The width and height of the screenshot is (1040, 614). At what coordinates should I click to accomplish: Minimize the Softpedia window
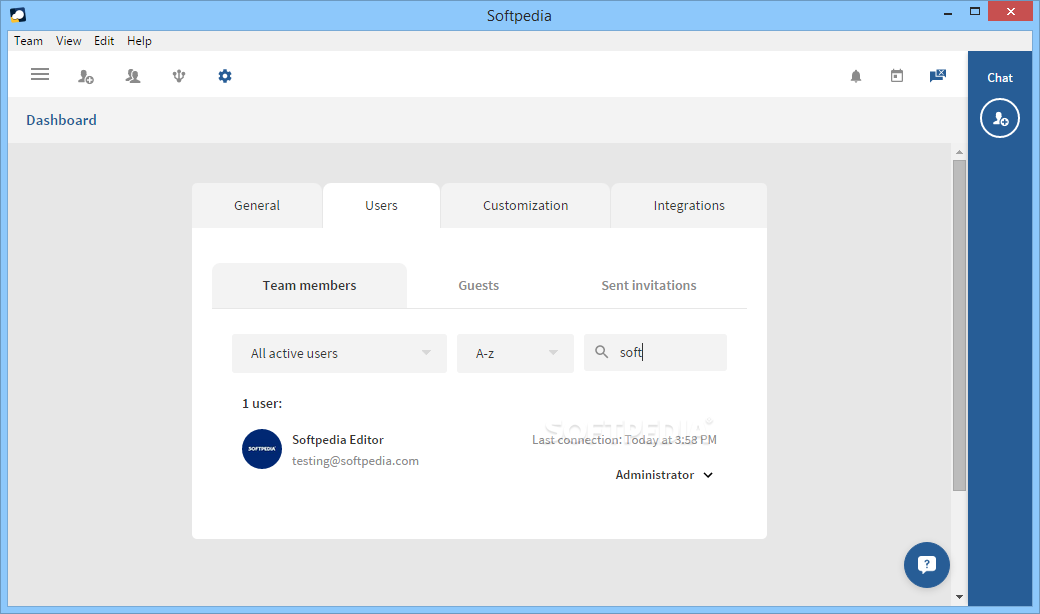[948, 12]
